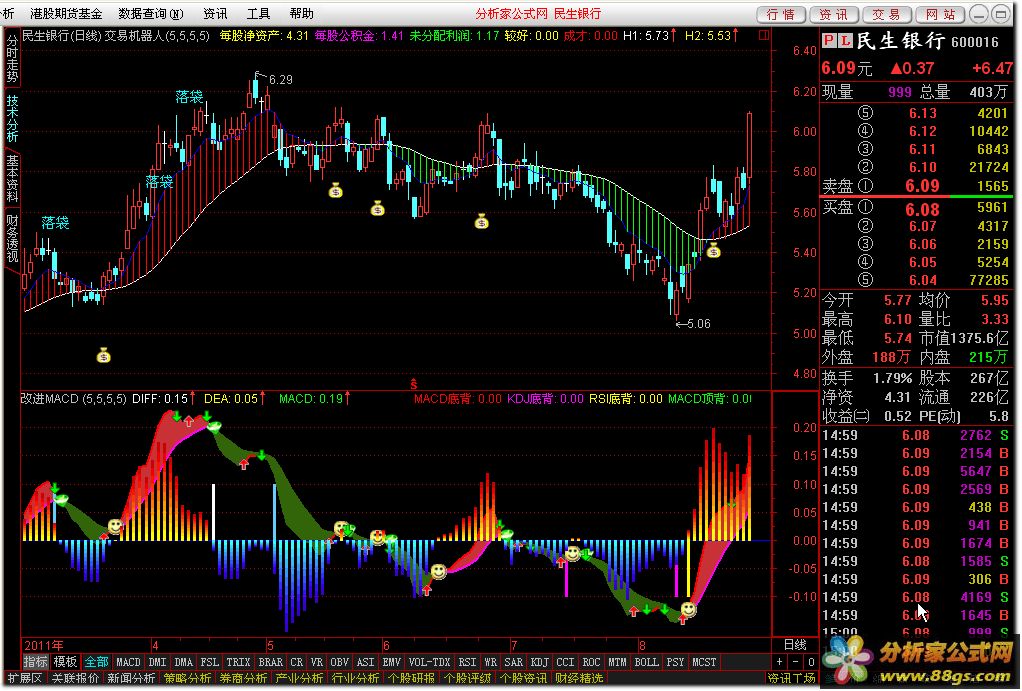Click the minus zoom button below 日线
The image size is (1022, 691).
tap(795, 662)
